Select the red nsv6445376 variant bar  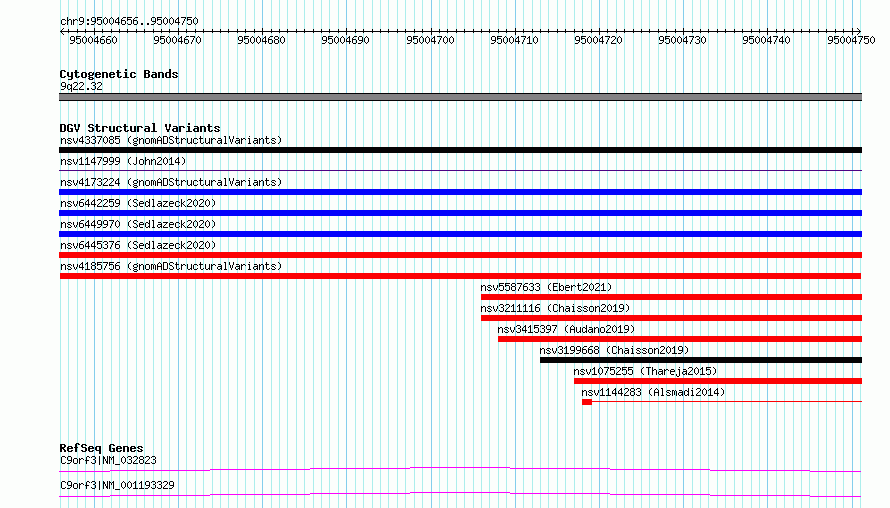[x=460, y=255]
